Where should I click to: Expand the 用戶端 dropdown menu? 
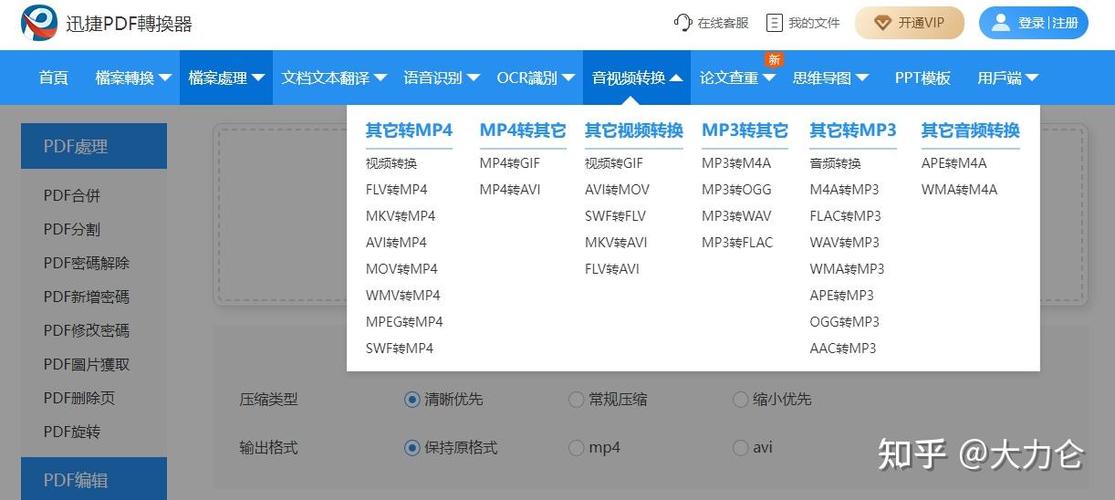(1008, 78)
